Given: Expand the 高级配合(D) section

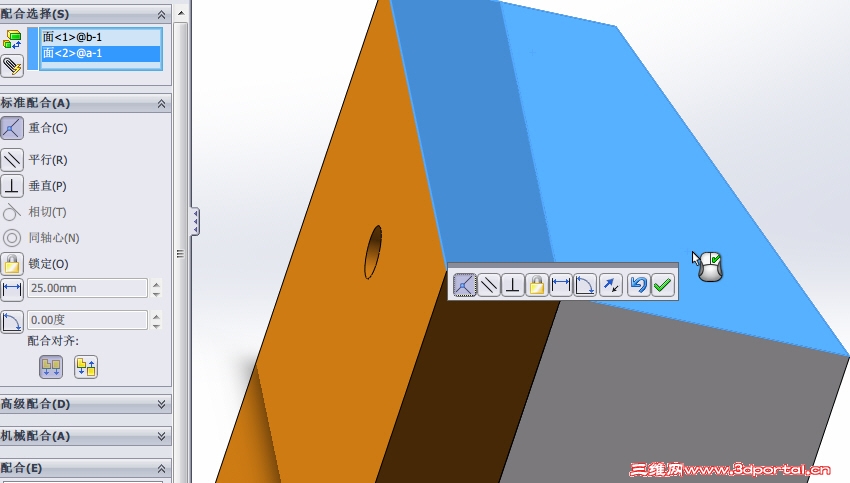Looking at the screenshot, I should click(x=162, y=404).
